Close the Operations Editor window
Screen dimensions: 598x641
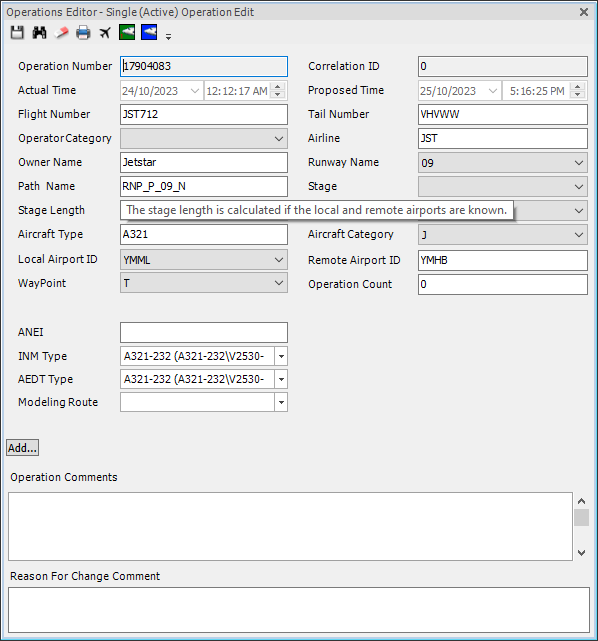pos(584,12)
